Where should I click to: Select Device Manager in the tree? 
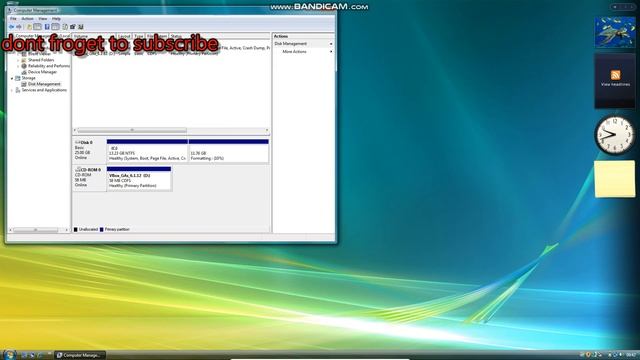tap(42, 72)
